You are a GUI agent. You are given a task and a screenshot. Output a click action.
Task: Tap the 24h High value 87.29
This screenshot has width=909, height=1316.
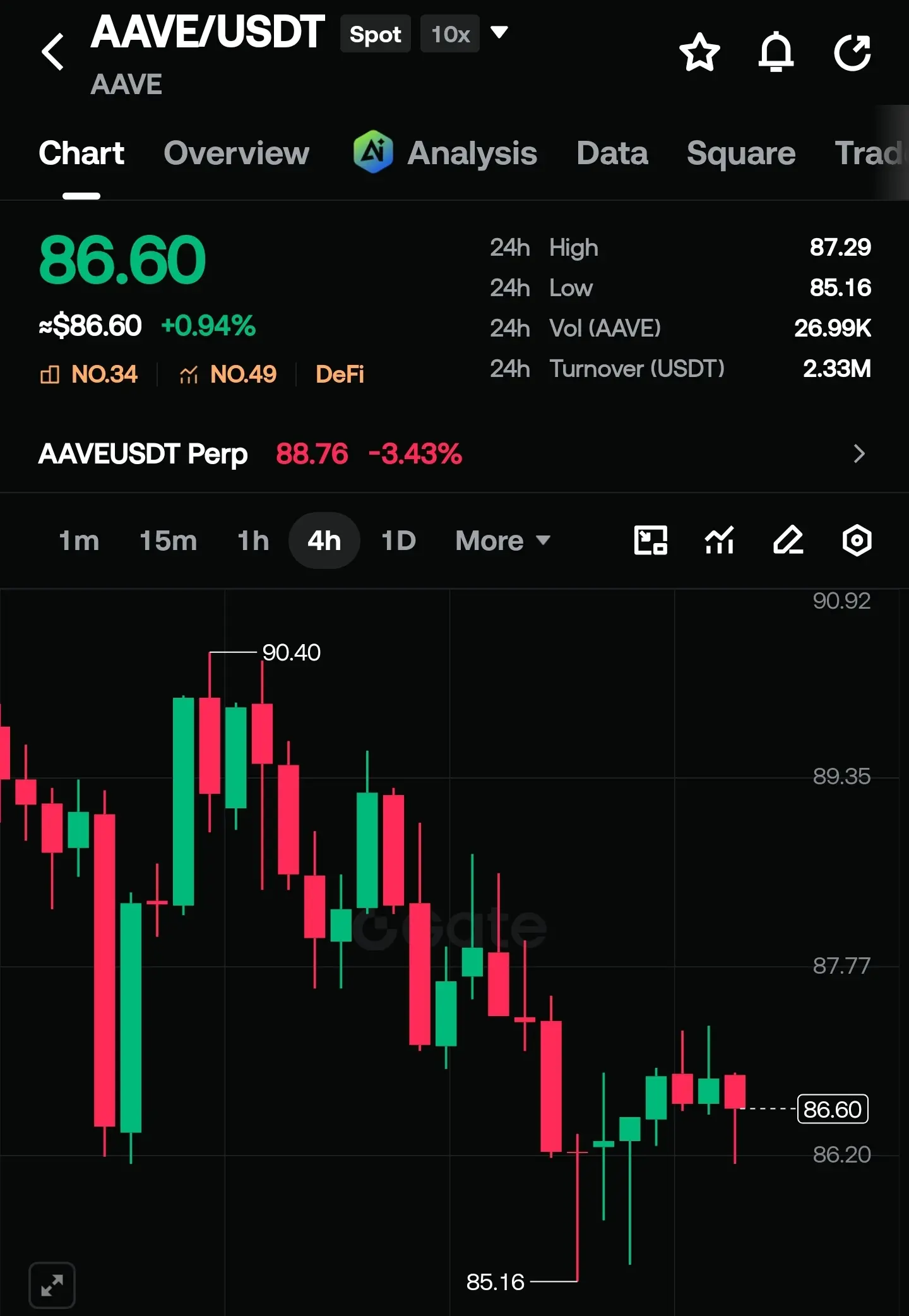pos(840,248)
